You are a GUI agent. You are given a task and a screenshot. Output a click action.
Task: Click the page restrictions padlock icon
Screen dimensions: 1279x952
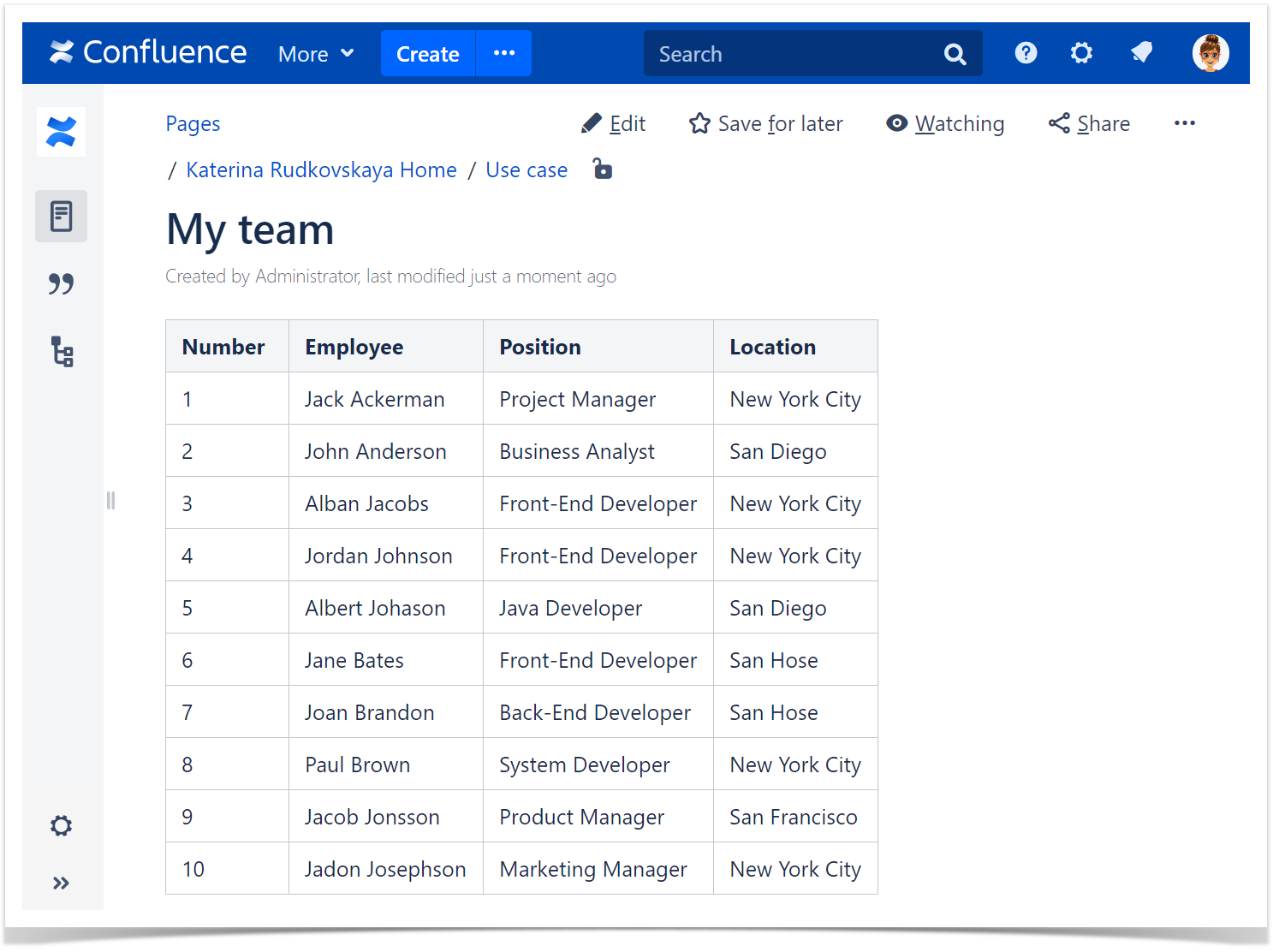[x=603, y=170]
